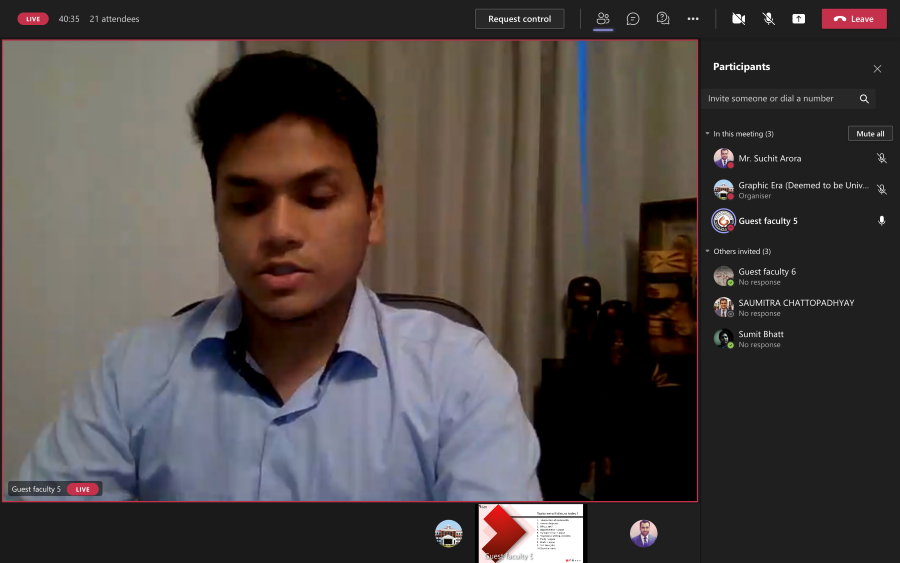Screen dimensions: 900x563
Task: Click the Participants people icon
Action: click(603, 19)
